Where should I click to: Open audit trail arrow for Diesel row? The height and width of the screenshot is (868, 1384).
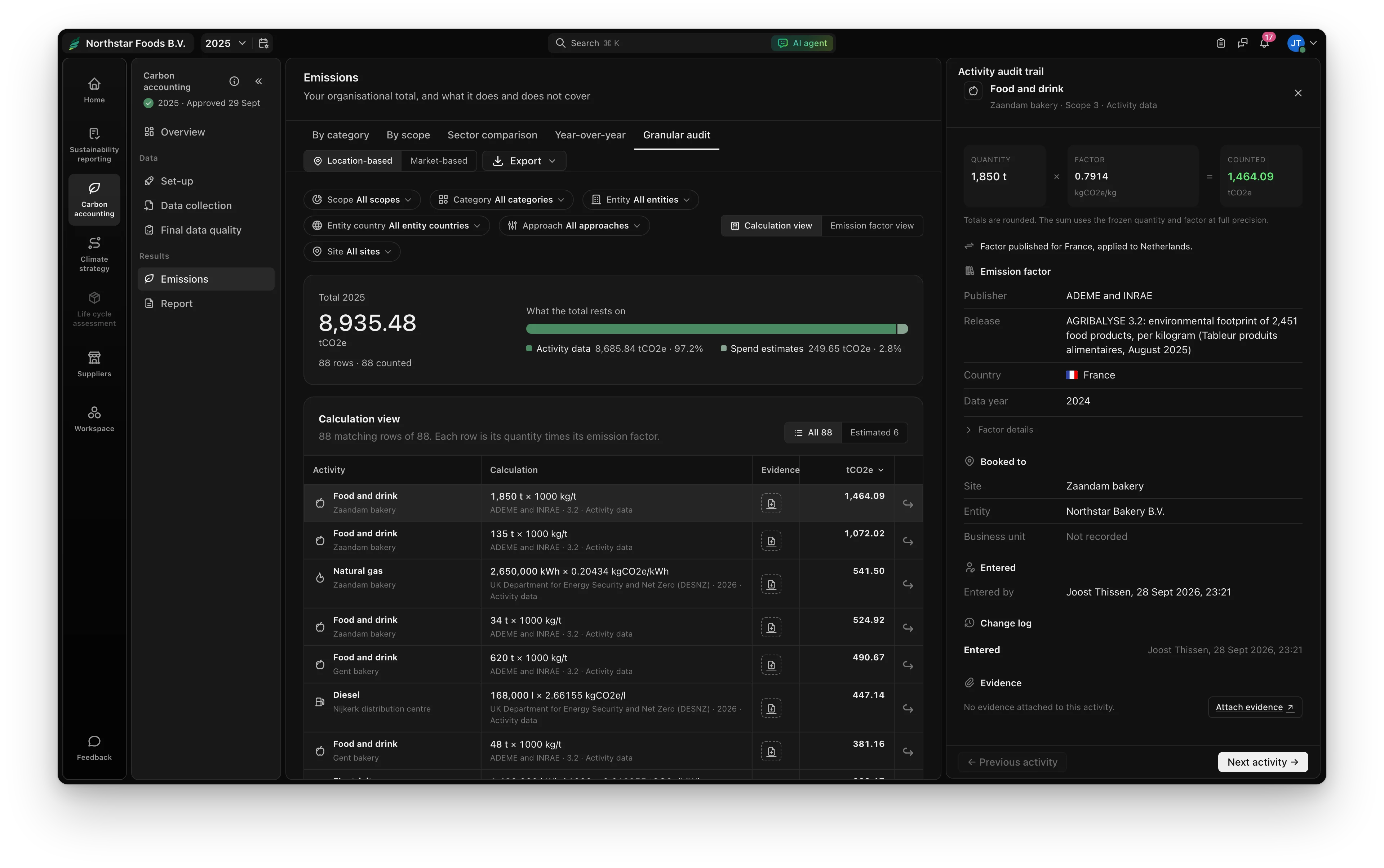[x=908, y=708]
